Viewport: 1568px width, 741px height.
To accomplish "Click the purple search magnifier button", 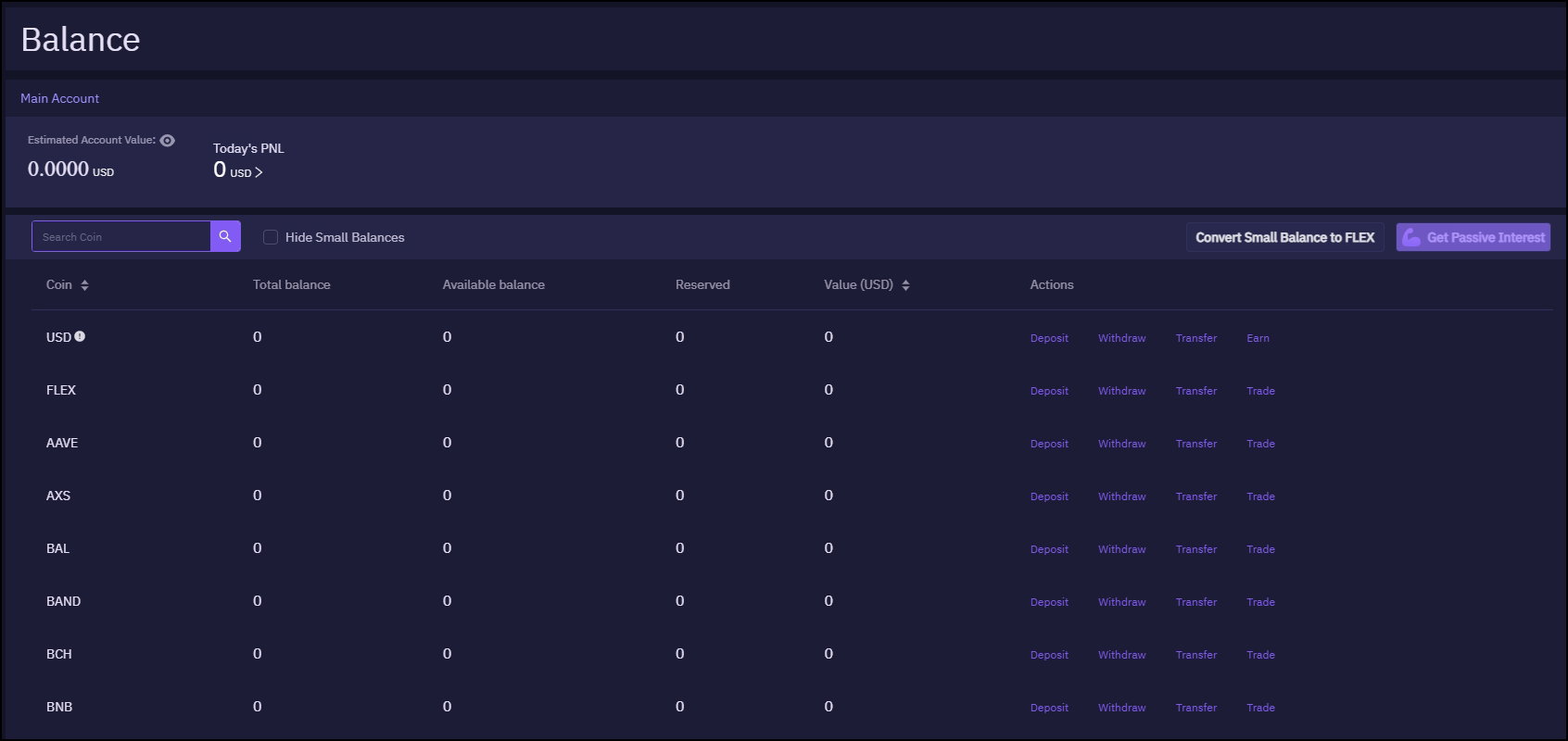I will point(225,236).
